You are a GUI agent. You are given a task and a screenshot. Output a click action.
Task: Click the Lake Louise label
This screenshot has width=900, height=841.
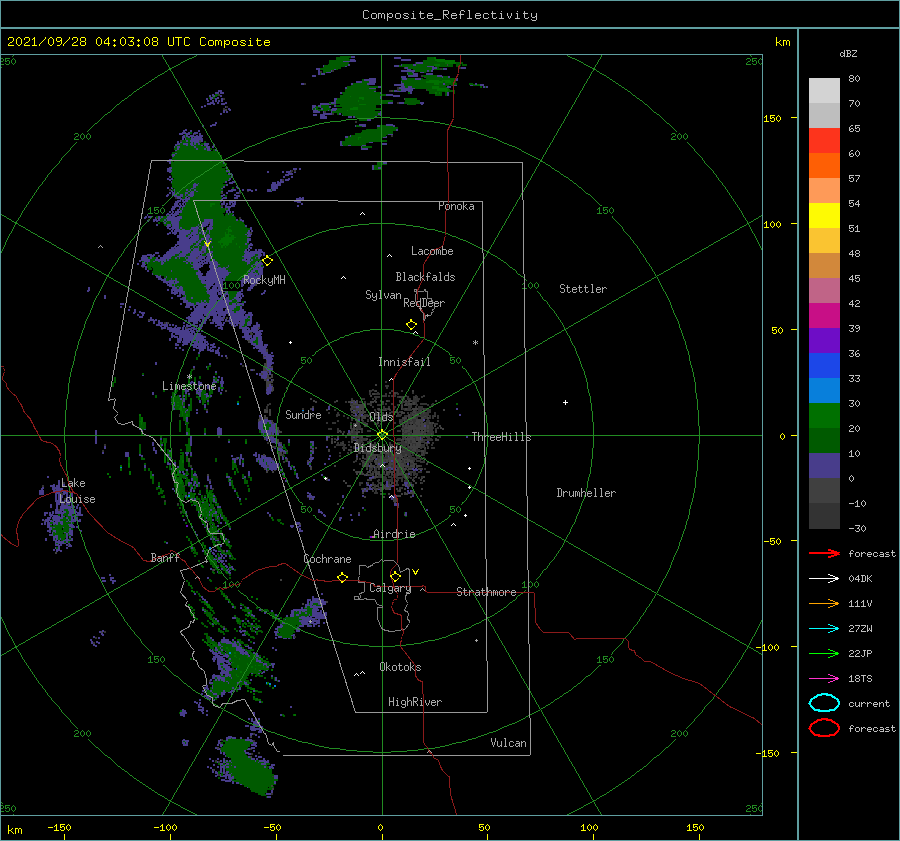click(77, 491)
